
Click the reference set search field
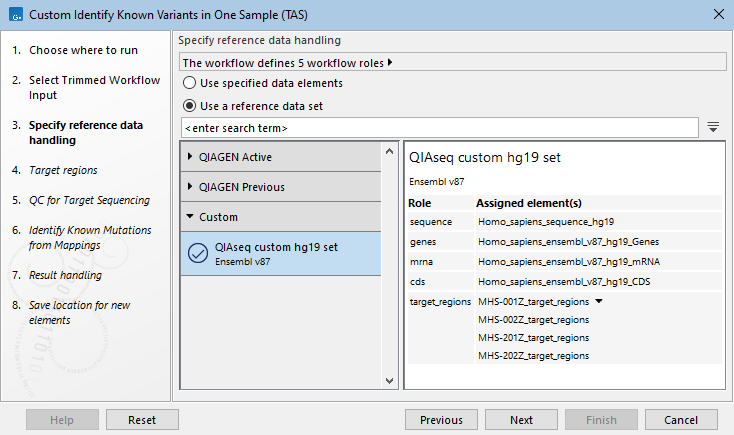coord(439,128)
